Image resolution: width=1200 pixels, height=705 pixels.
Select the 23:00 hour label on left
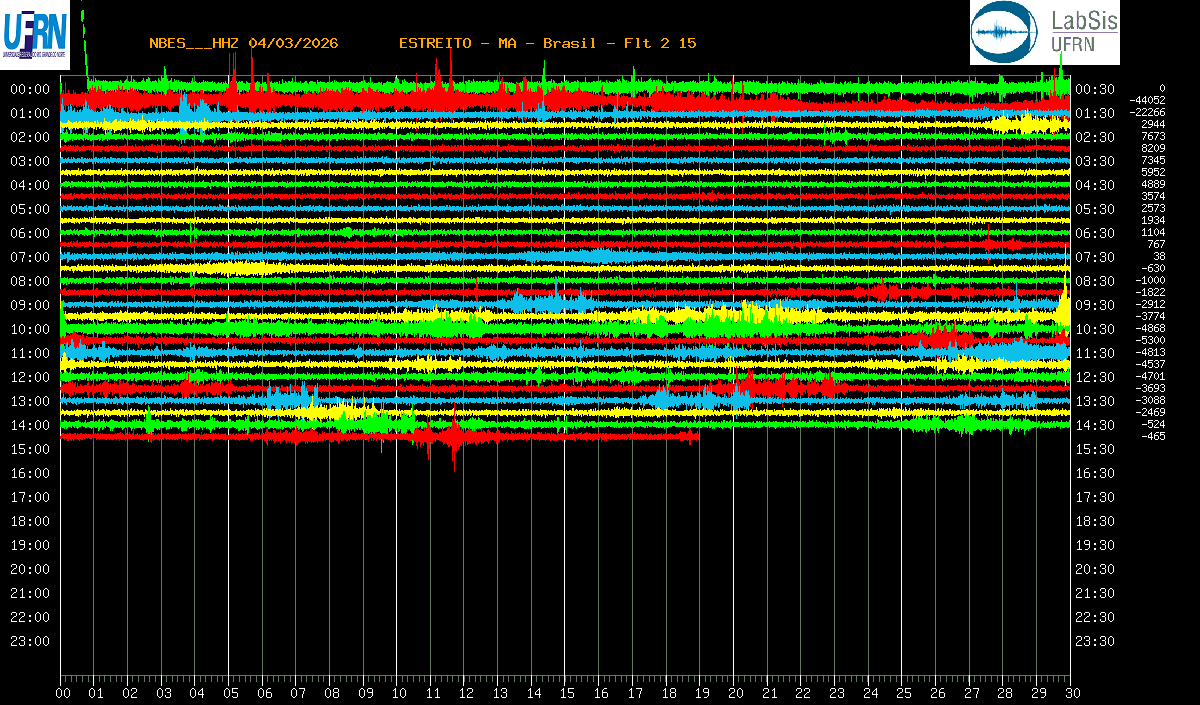point(30,641)
